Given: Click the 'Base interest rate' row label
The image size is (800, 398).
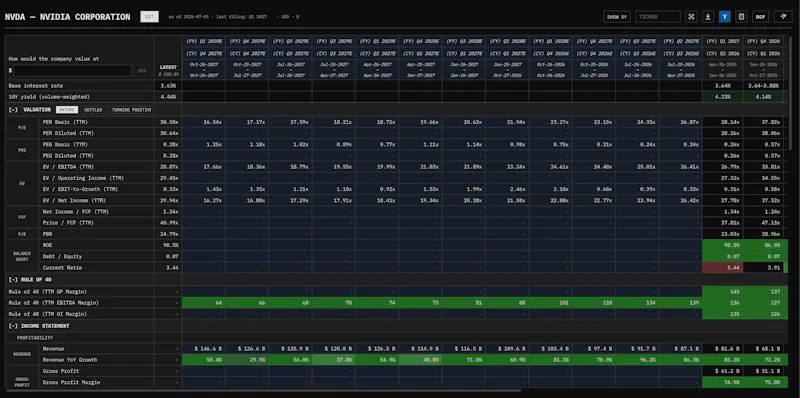Looking at the screenshot, I should [35, 86].
